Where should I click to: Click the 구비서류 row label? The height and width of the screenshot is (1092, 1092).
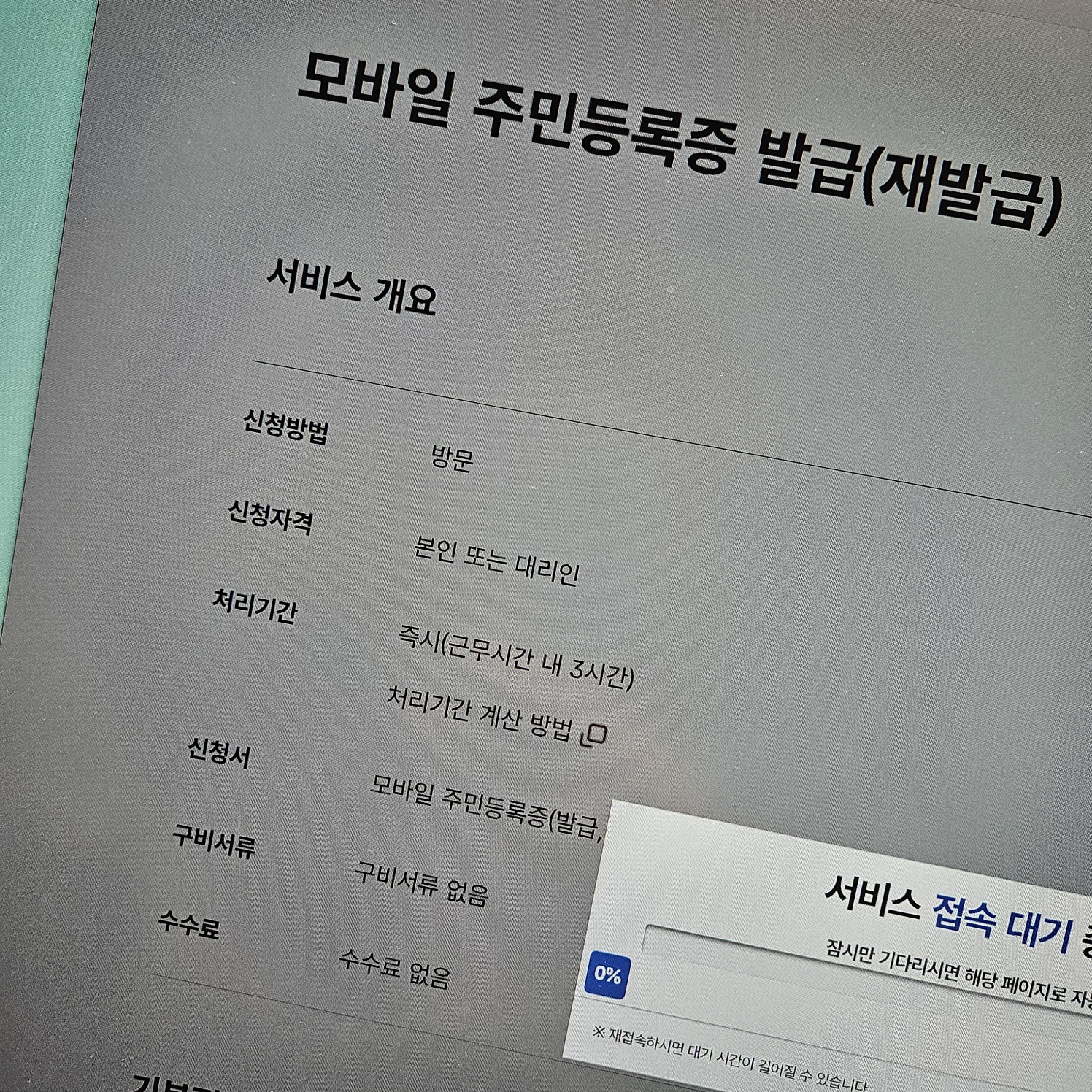tap(215, 841)
